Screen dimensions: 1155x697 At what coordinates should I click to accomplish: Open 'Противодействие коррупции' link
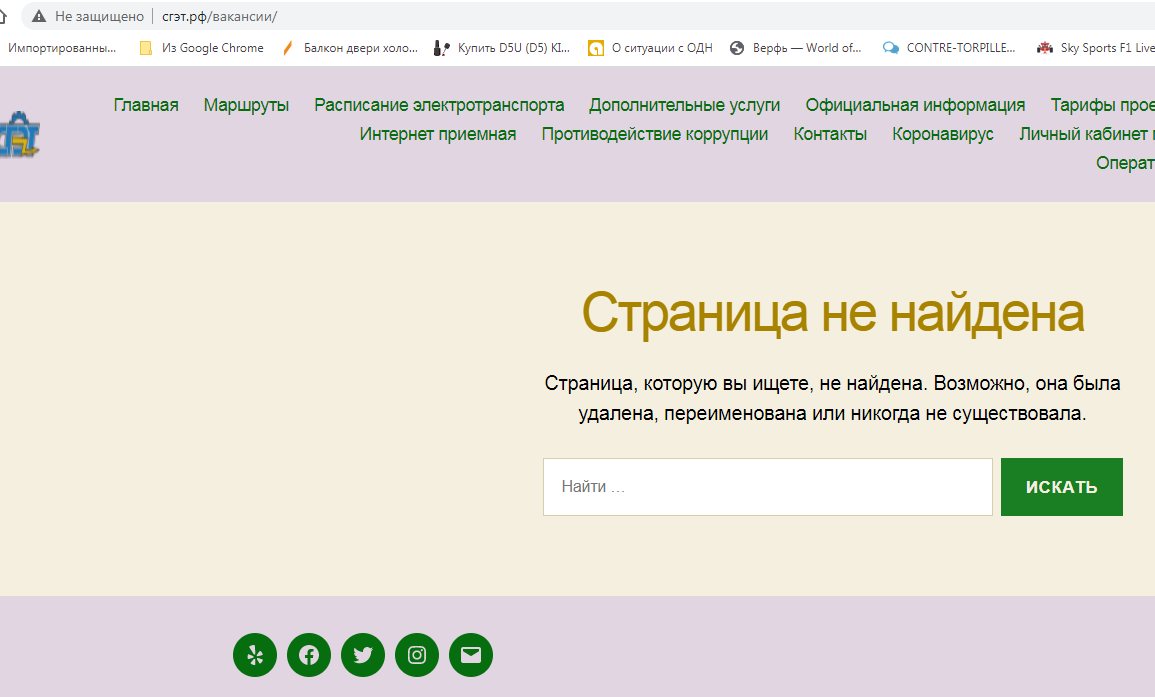coord(655,134)
